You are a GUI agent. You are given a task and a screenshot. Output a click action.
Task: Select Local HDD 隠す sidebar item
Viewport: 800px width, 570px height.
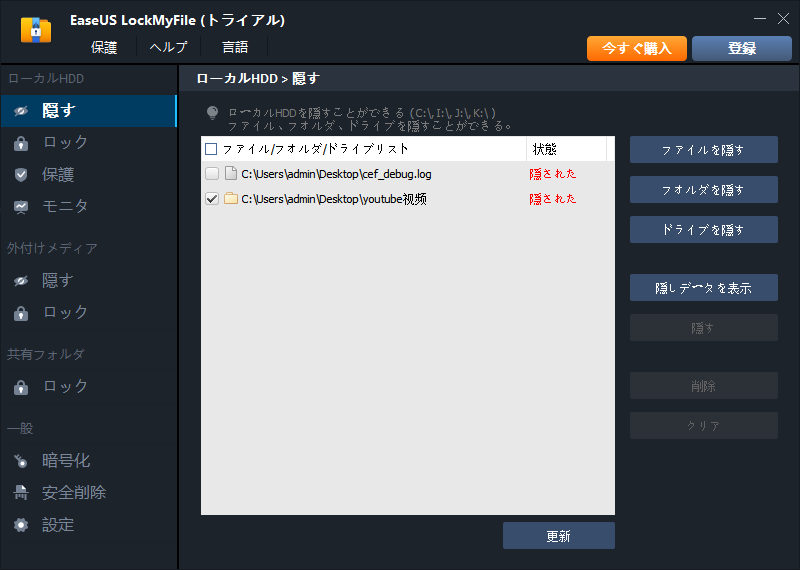click(88, 111)
